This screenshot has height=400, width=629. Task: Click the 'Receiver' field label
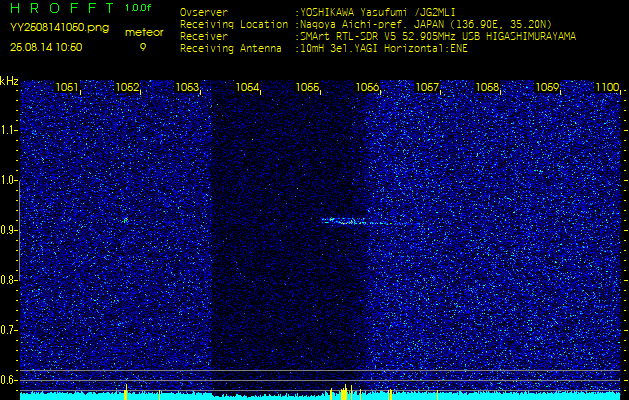click(204, 37)
